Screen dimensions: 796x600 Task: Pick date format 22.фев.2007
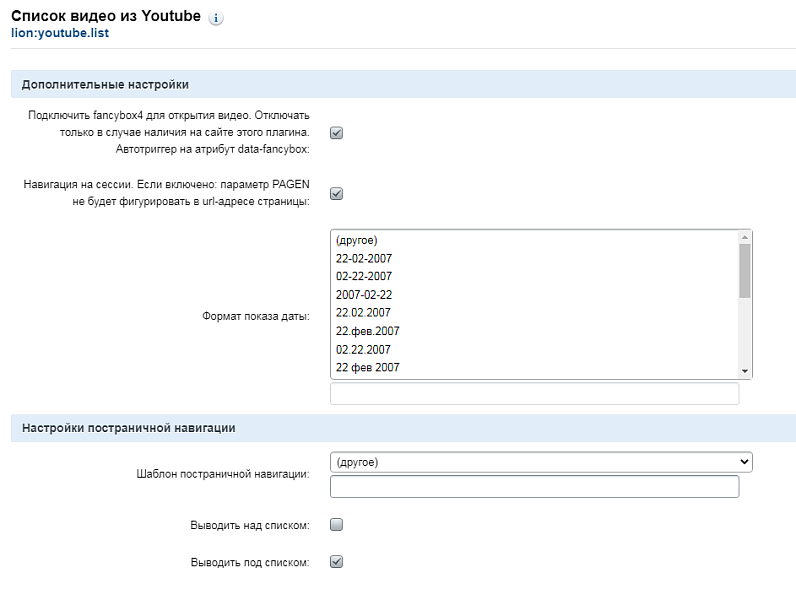coord(367,331)
